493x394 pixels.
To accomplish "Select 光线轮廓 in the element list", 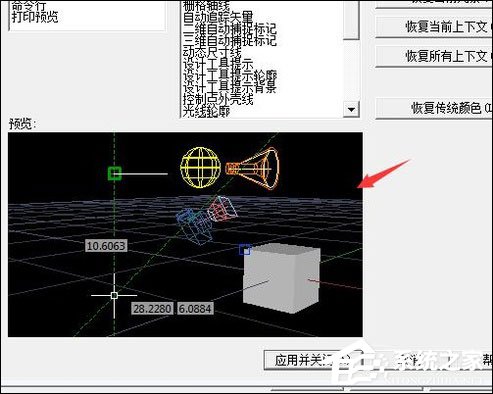I will [206, 111].
